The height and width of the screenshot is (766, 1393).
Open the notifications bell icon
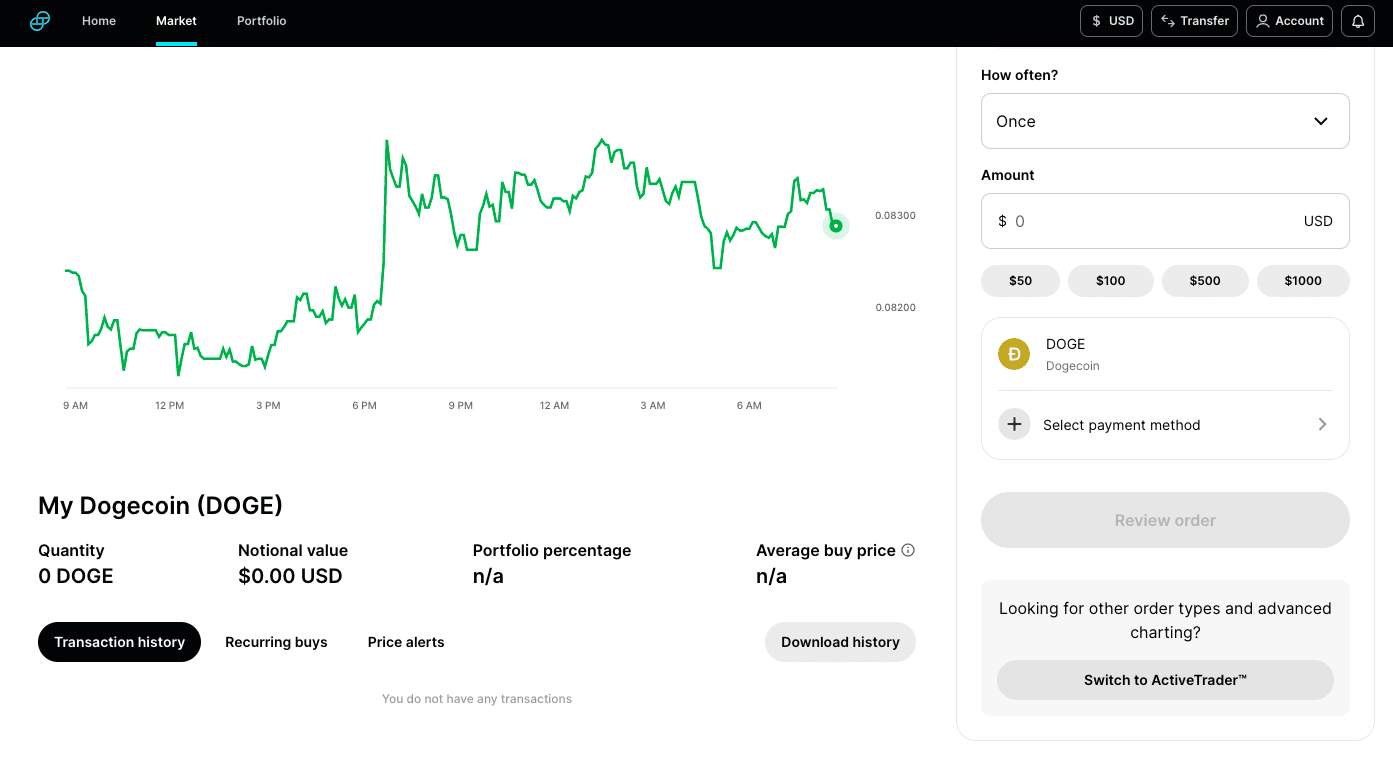click(x=1358, y=21)
